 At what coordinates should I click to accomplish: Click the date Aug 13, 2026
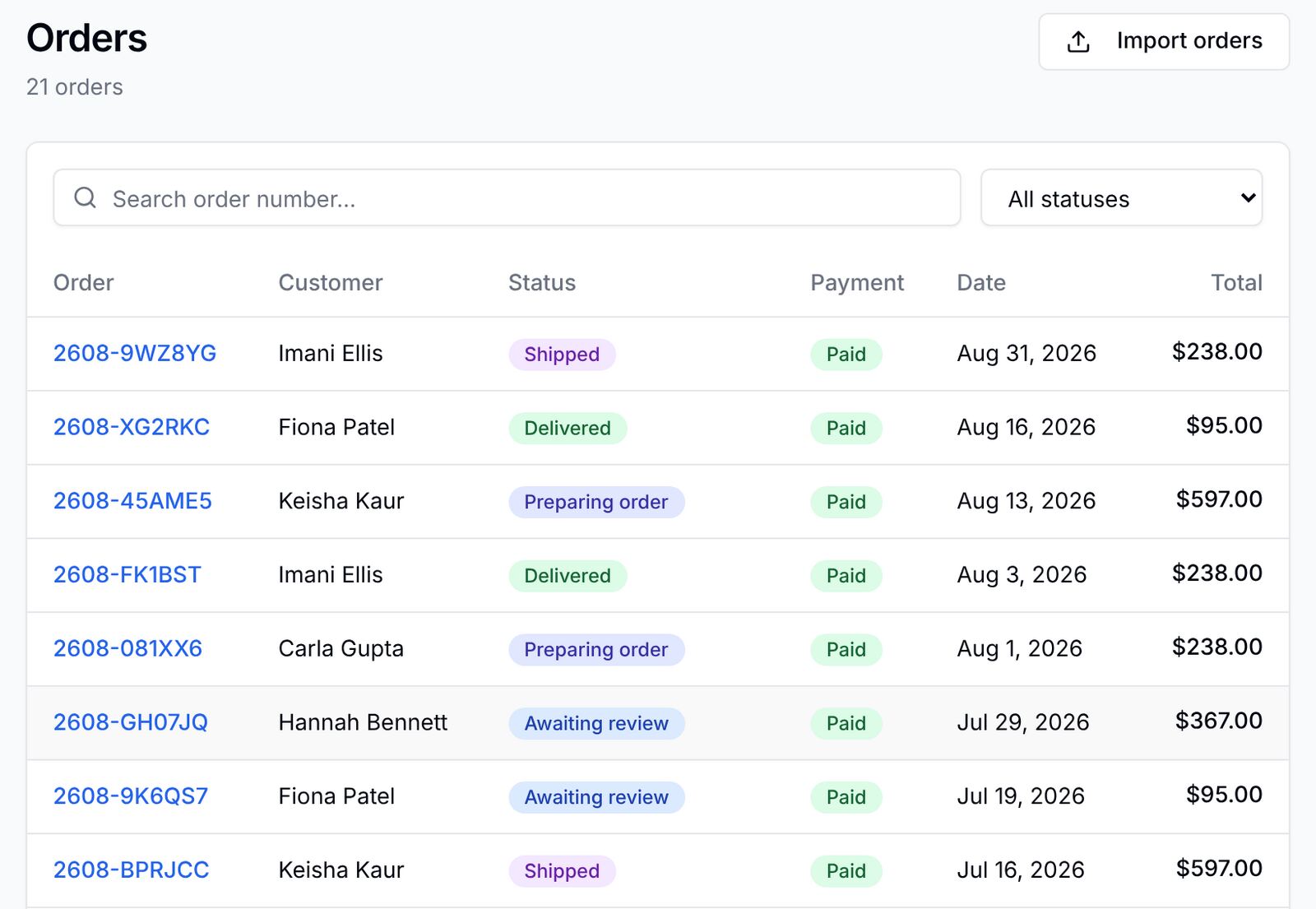coord(1026,501)
